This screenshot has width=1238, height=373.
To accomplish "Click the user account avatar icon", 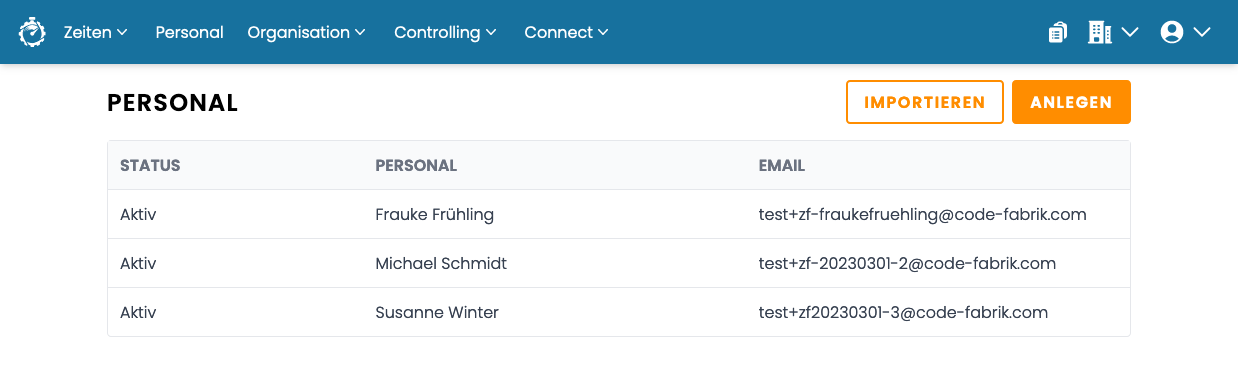I will [x=1172, y=32].
